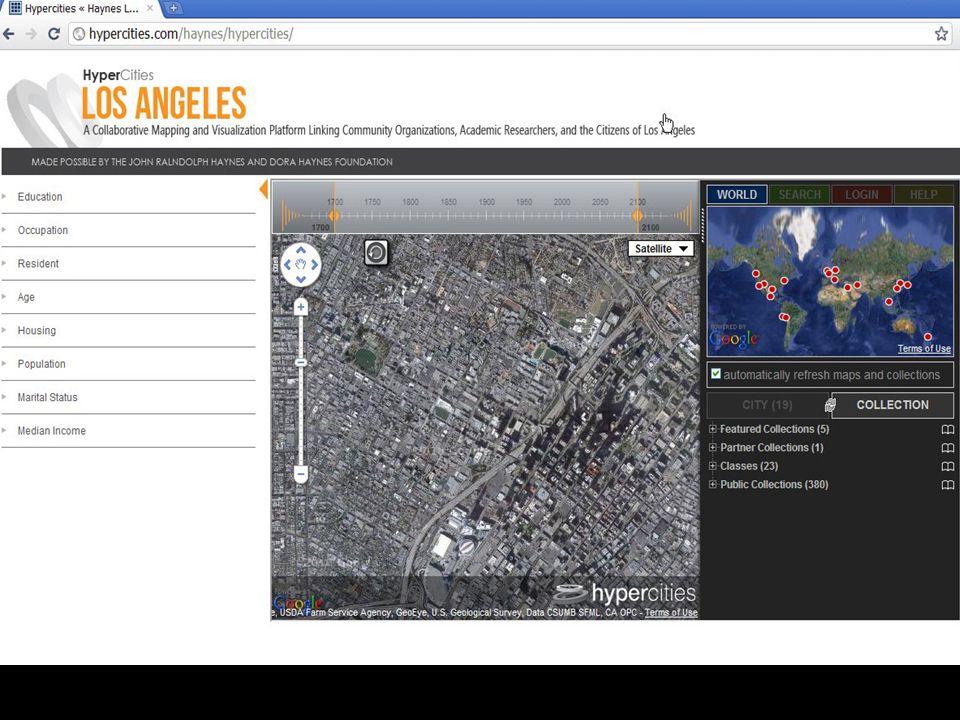Switch to the SEARCH tab
The height and width of the screenshot is (720, 960).
[799, 195]
